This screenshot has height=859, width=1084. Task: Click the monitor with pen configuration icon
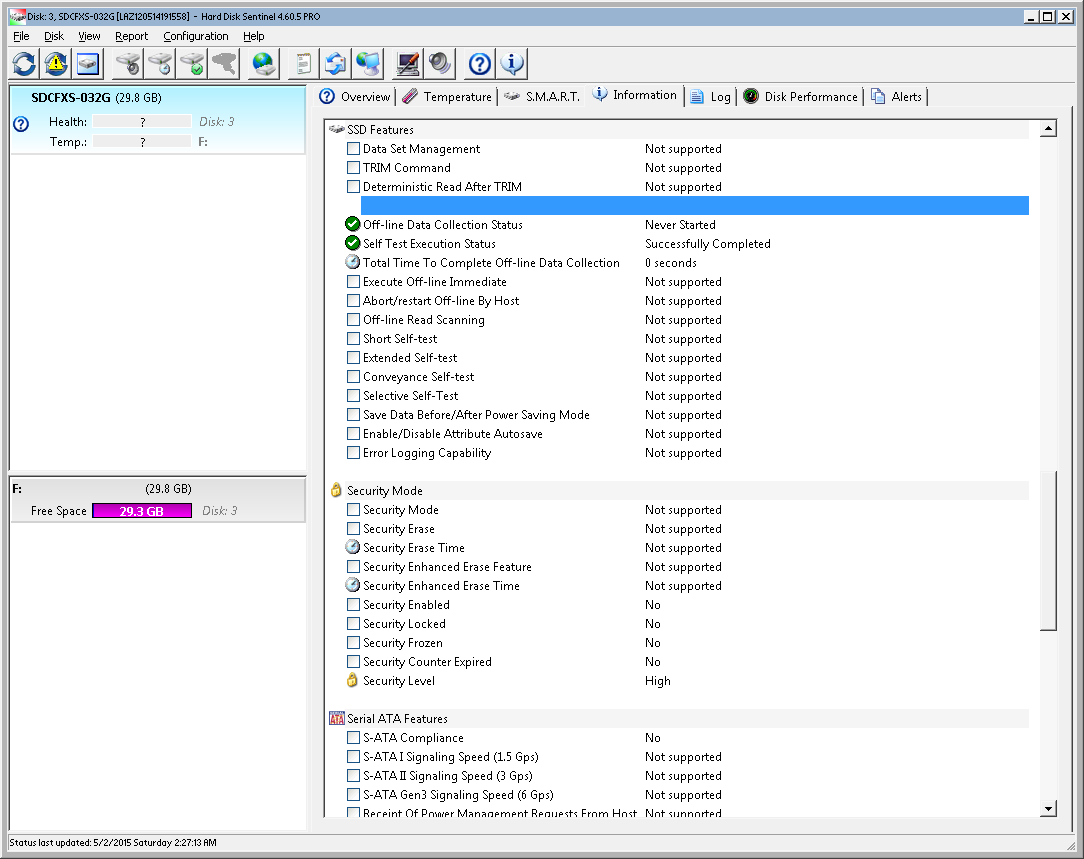coord(407,64)
